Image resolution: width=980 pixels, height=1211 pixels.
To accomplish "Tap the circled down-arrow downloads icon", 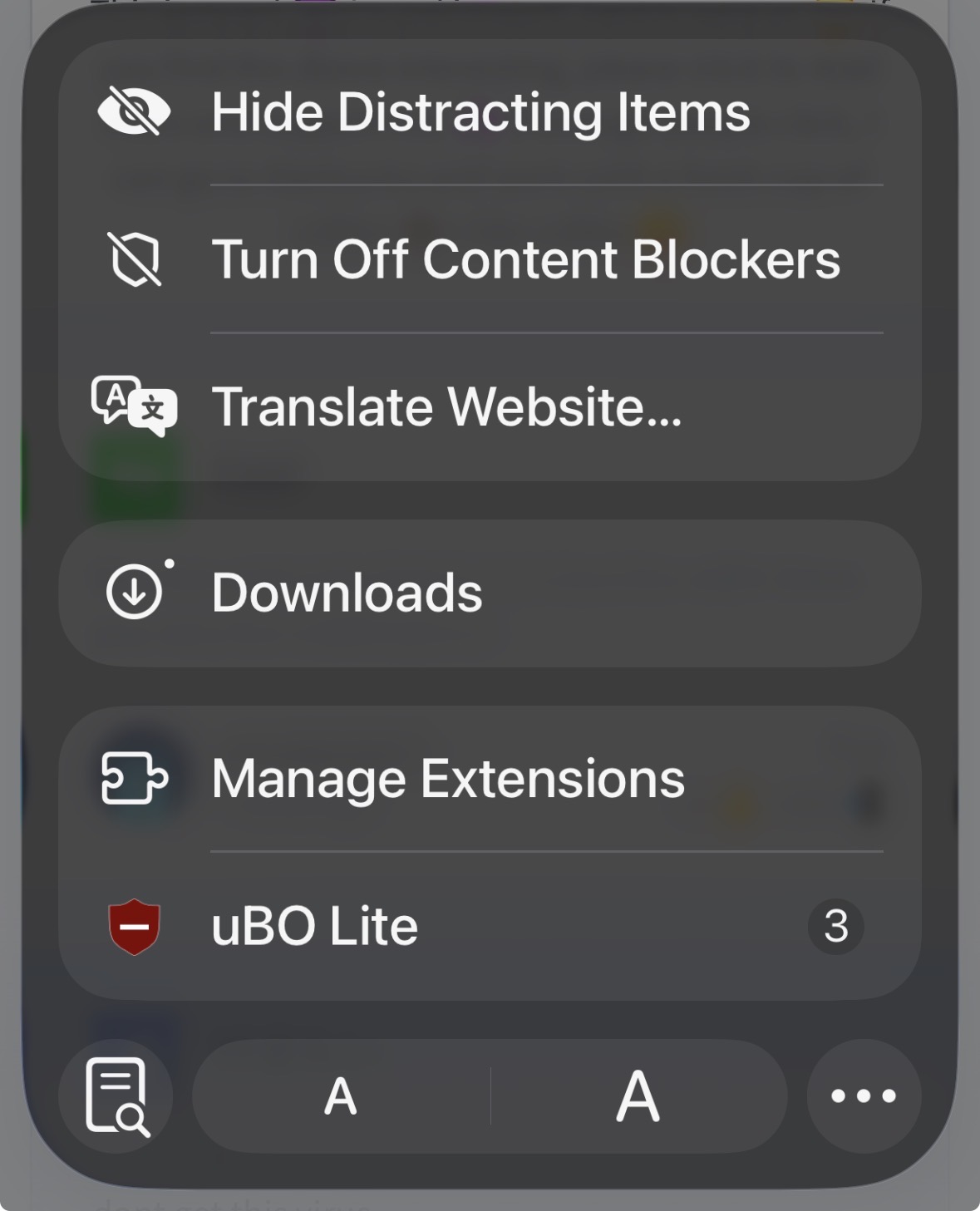I will [134, 592].
